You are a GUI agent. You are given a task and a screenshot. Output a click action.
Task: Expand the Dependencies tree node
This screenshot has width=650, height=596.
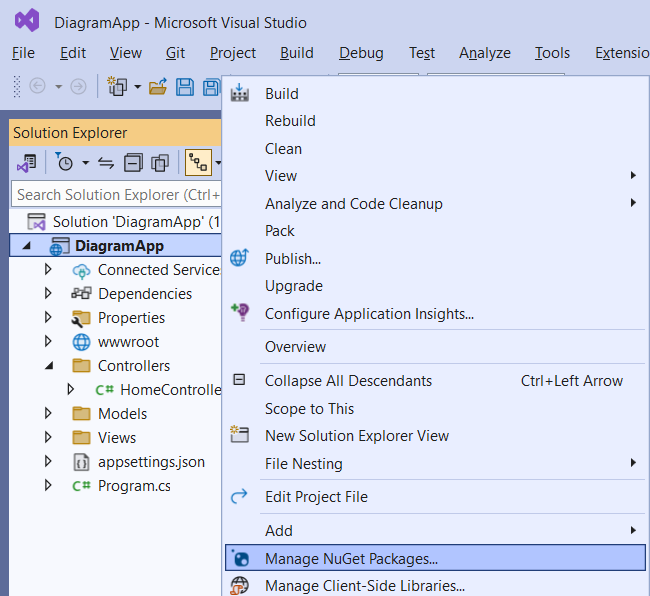click(x=48, y=294)
